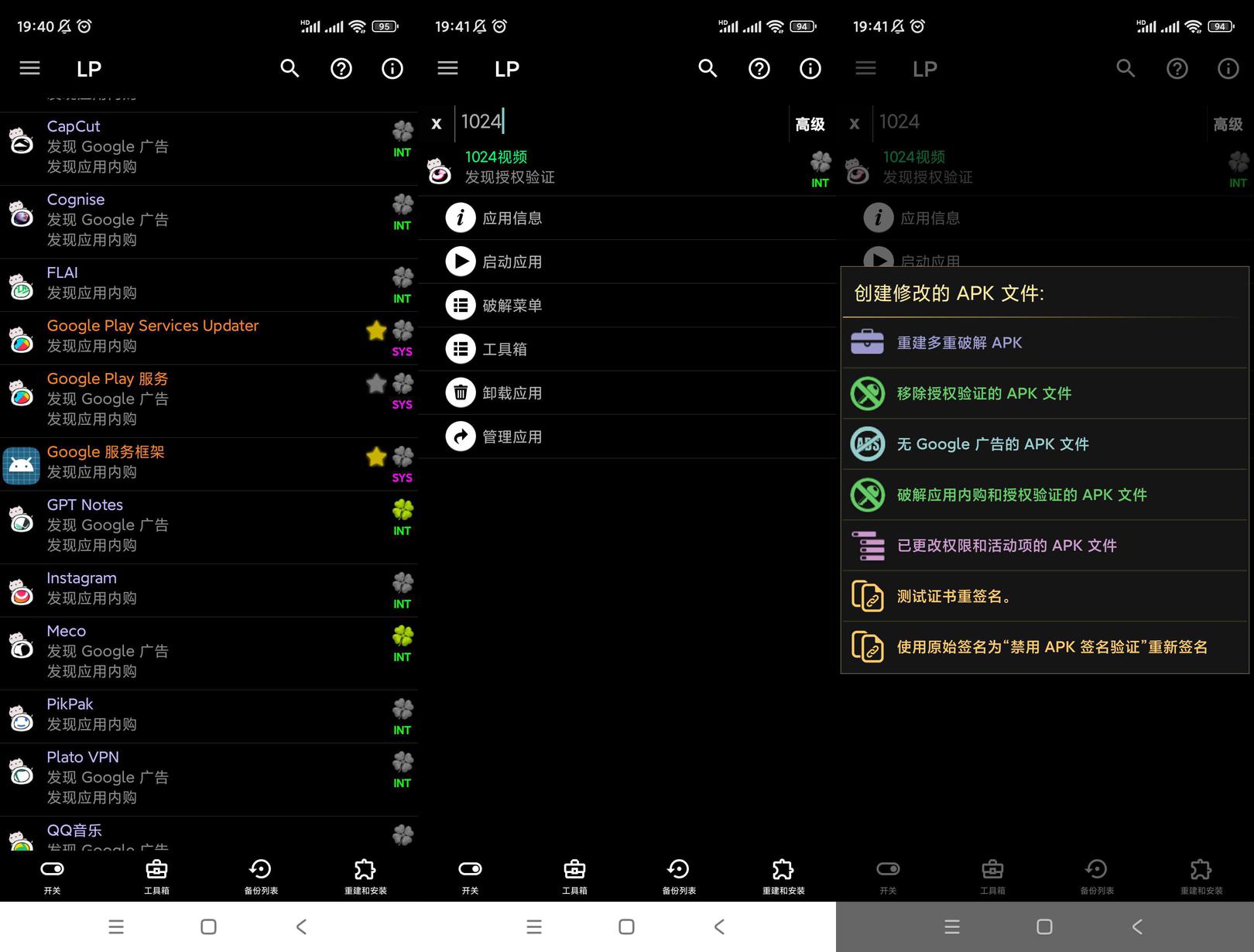The width and height of the screenshot is (1254, 952).
Task: Tap the Android back button on right screen
Action: (x=1137, y=926)
